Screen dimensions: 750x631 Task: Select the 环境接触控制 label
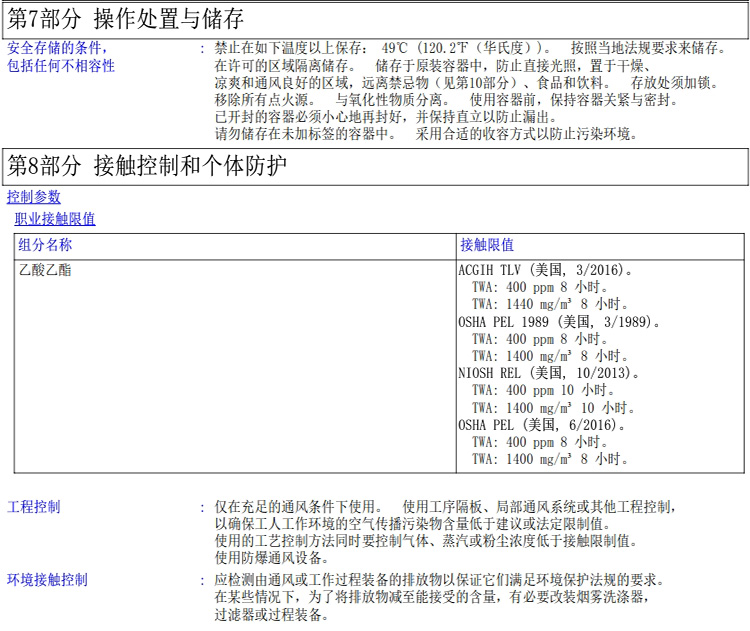coord(47,580)
